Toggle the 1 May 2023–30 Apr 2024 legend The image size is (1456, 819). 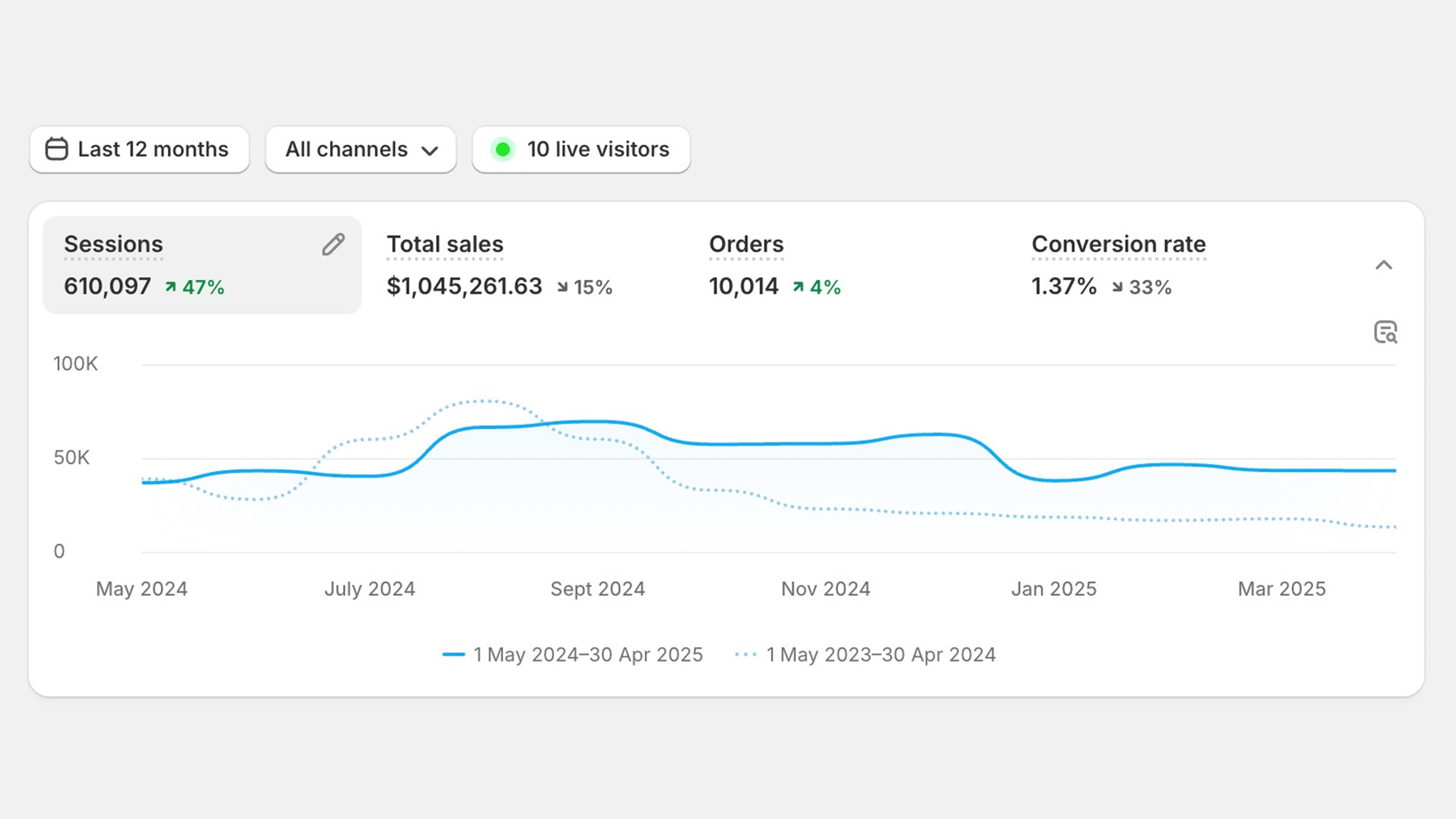point(865,655)
